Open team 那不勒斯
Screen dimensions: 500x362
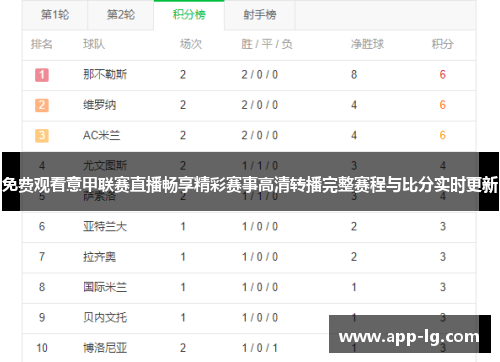click(105, 74)
